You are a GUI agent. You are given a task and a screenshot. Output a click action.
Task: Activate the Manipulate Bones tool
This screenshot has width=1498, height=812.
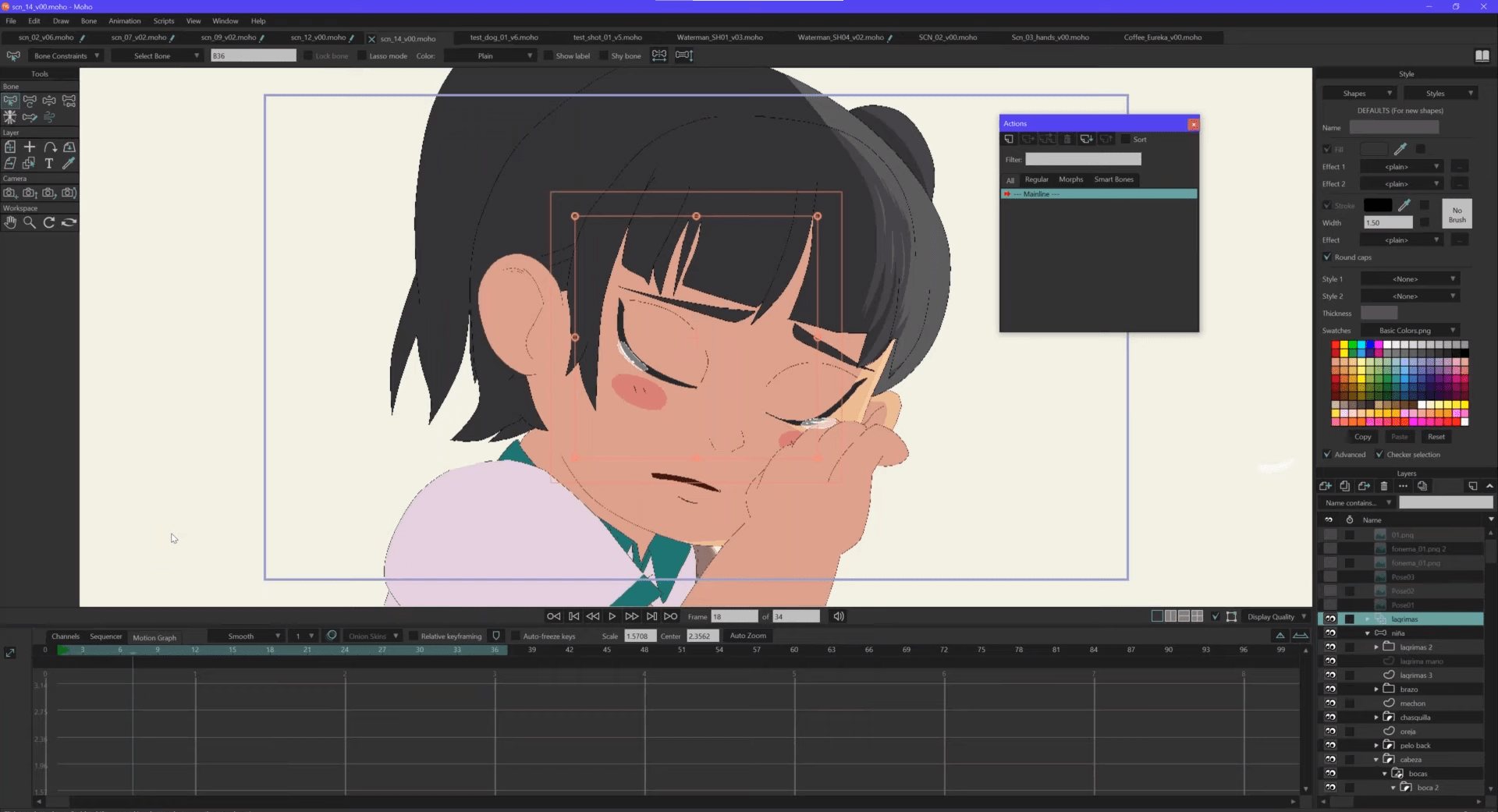click(x=10, y=117)
